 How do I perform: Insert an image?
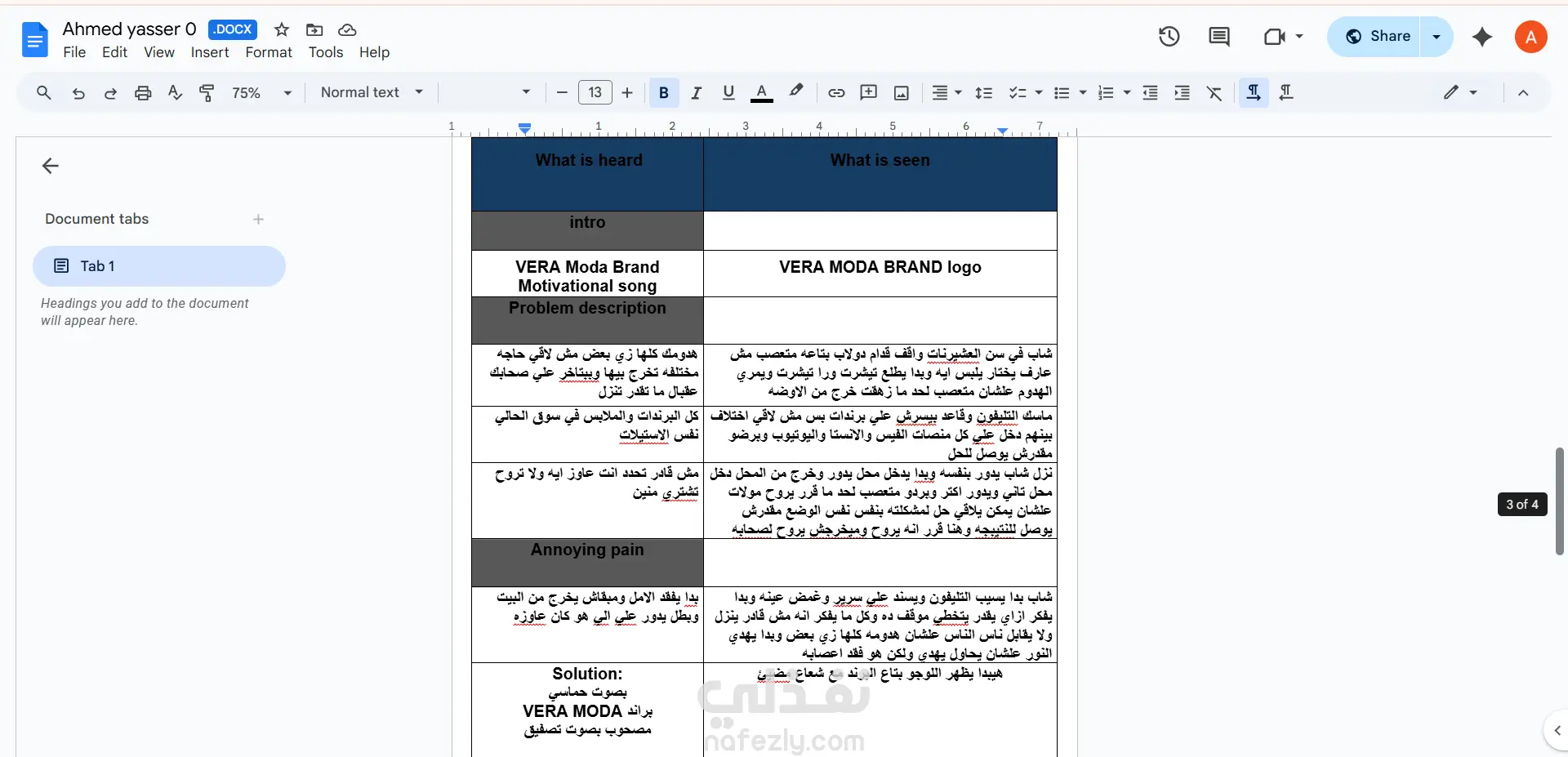coord(902,93)
